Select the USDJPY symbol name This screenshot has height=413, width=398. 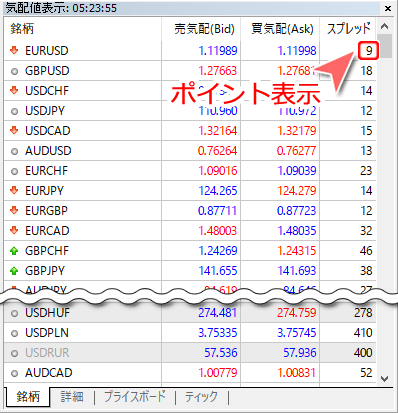coord(45,111)
